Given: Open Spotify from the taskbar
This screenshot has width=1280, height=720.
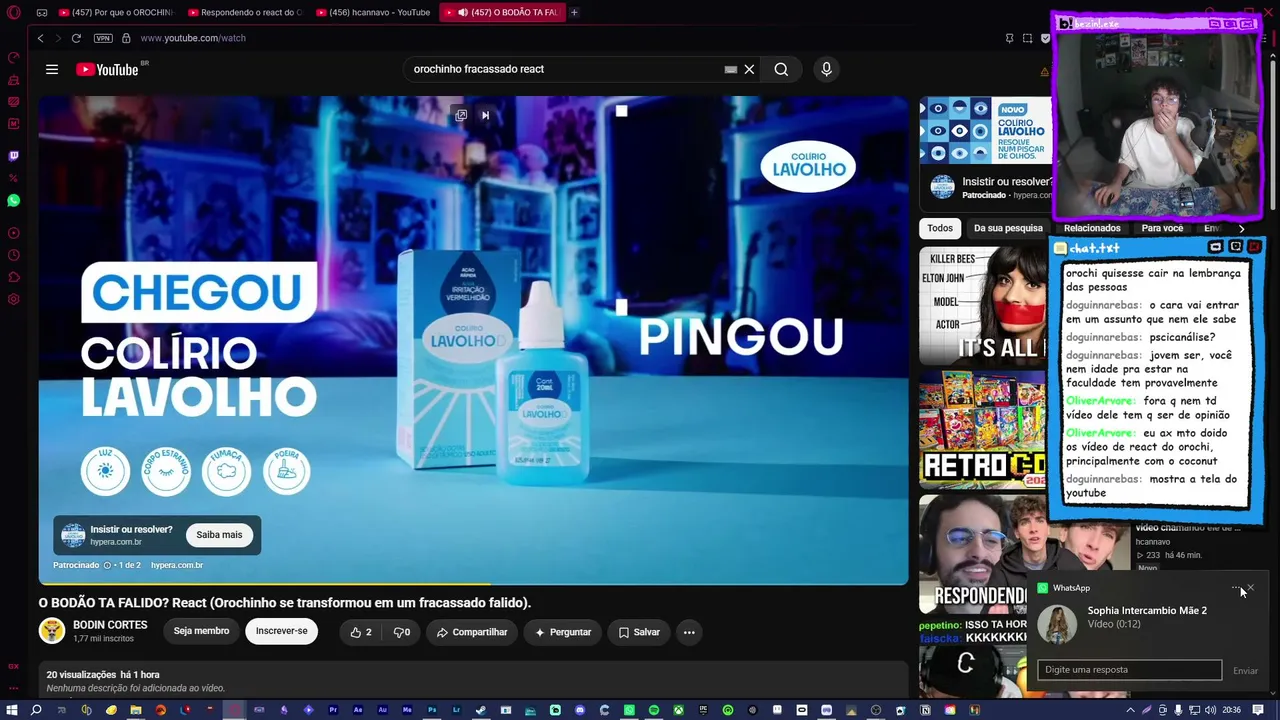Looking at the screenshot, I should 654,710.
